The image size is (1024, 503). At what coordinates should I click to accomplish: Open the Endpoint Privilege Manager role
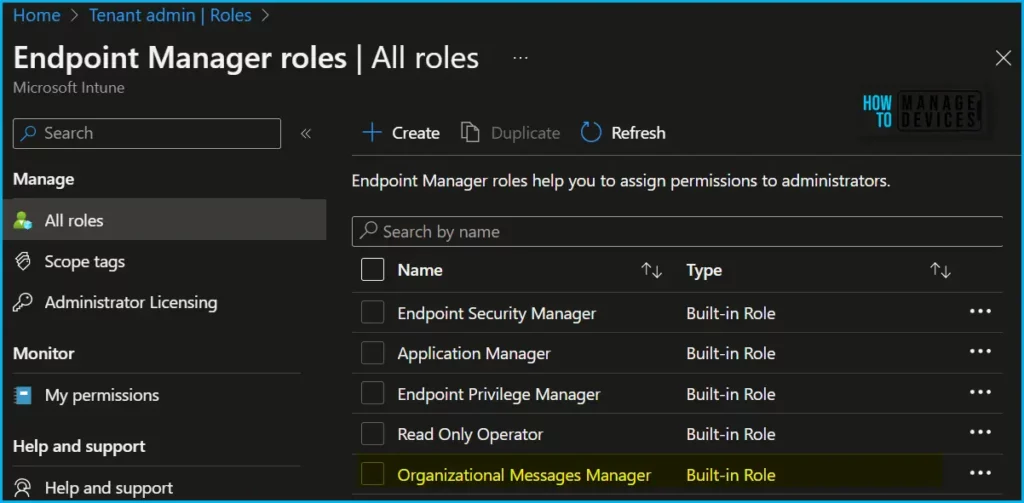tap(498, 394)
